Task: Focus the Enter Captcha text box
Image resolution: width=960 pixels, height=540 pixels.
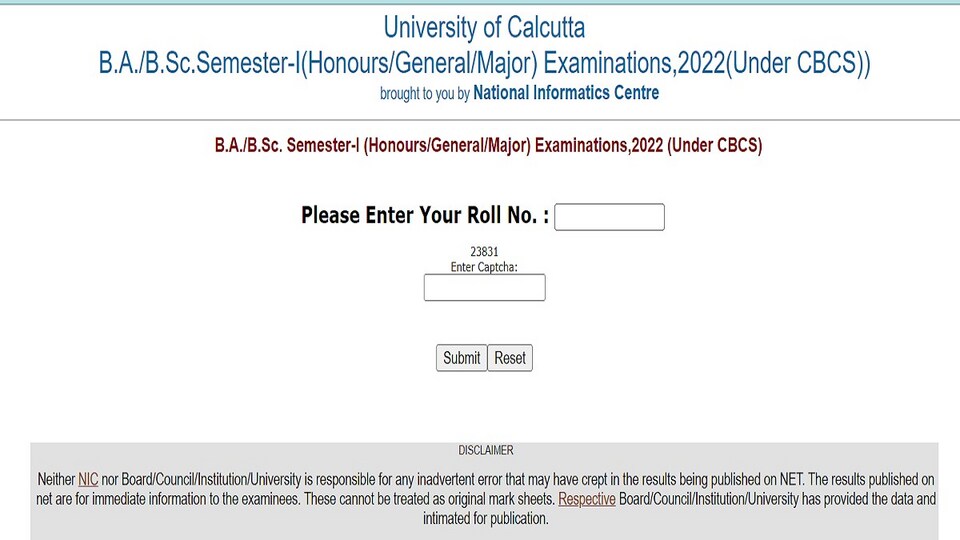Action: pos(484,287)
